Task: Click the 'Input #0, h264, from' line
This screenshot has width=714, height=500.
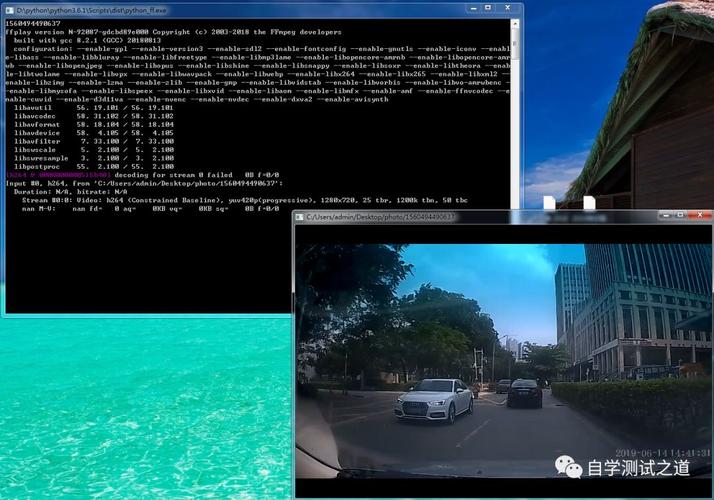Action: [x=144, y=183]
